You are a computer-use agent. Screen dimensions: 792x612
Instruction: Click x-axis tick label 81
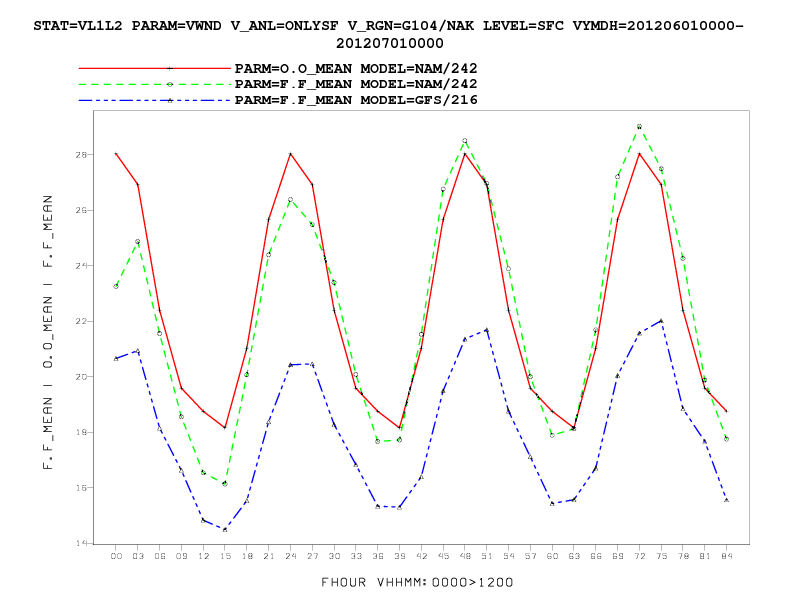tap(705, 556)
